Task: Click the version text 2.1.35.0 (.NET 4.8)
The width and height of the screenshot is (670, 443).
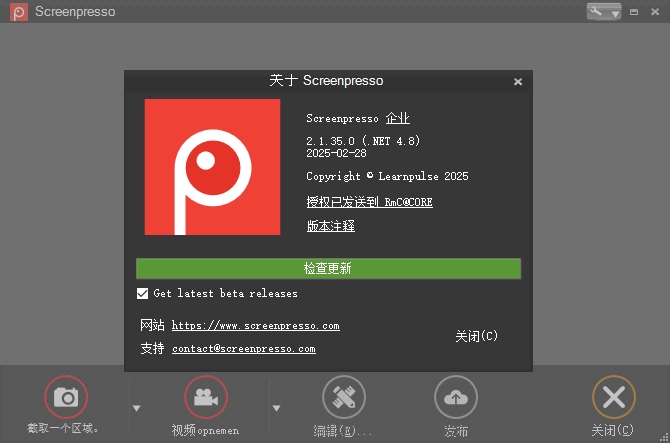Action: tap(363, 141)
